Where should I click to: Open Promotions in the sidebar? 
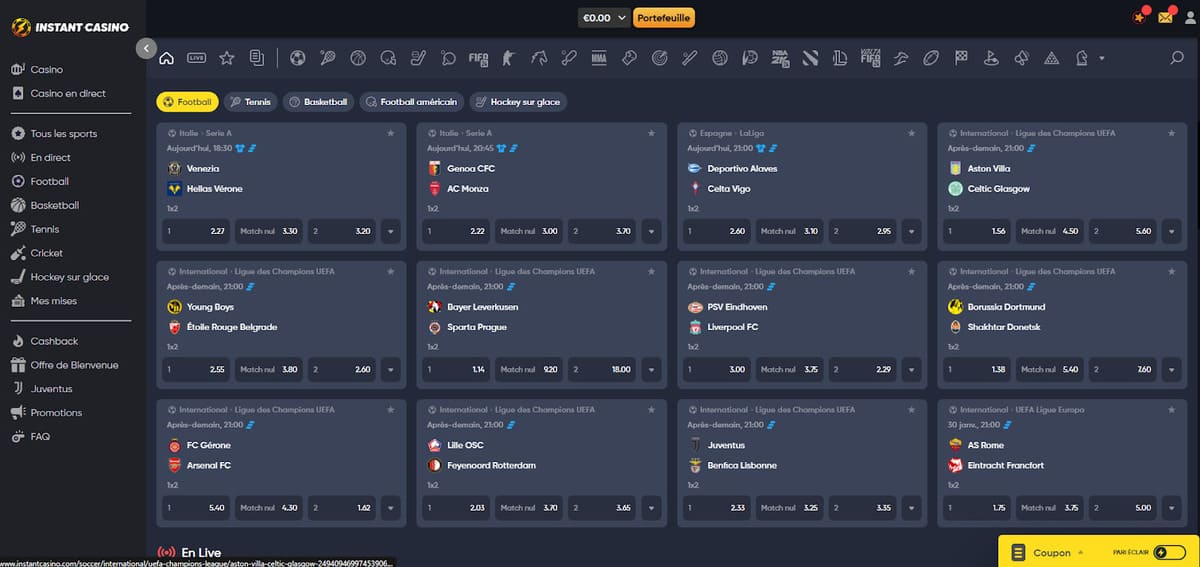point(56,413)
